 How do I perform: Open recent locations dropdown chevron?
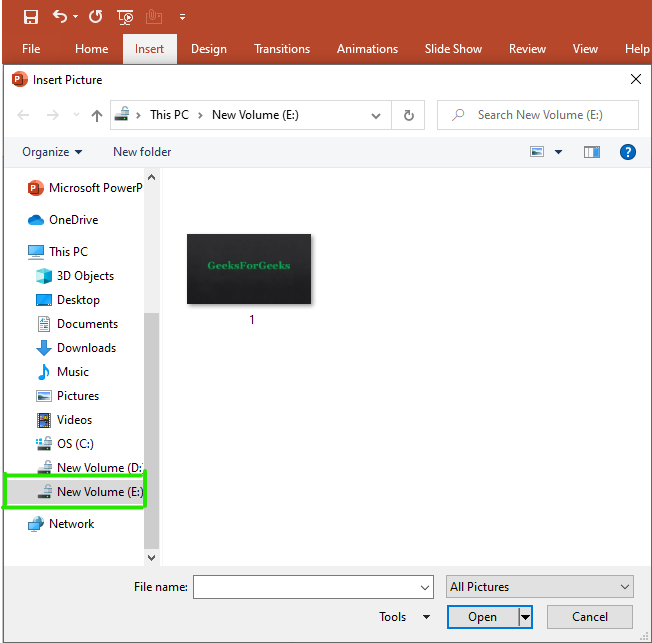76,115
